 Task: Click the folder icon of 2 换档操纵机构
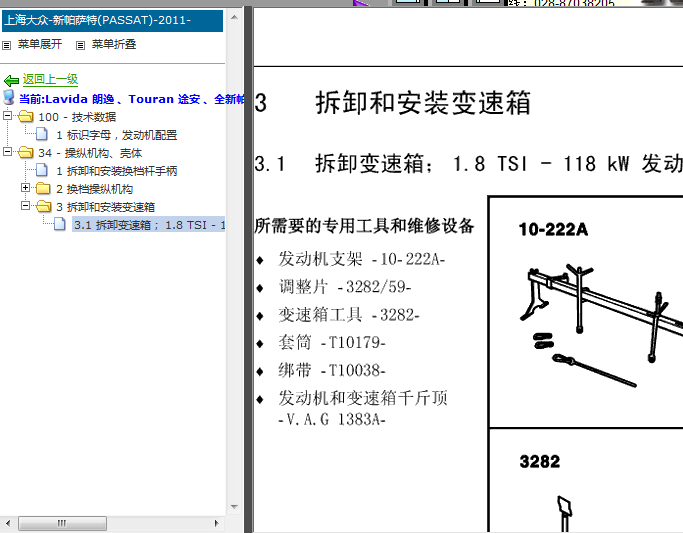(43, 188)
